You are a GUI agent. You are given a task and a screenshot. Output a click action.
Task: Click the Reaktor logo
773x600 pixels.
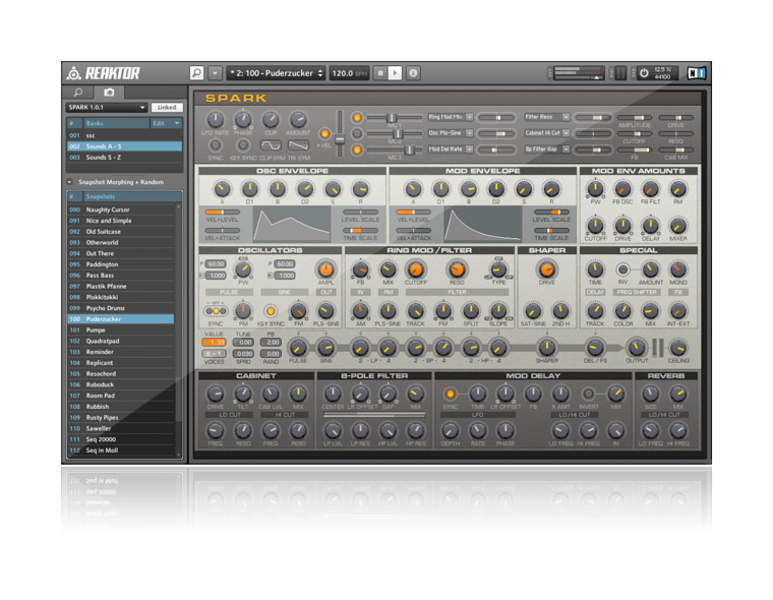click(x=104, y=73)
